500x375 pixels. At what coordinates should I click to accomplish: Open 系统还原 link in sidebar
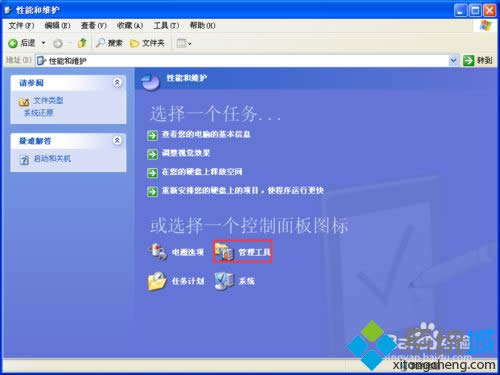(38, 113)
